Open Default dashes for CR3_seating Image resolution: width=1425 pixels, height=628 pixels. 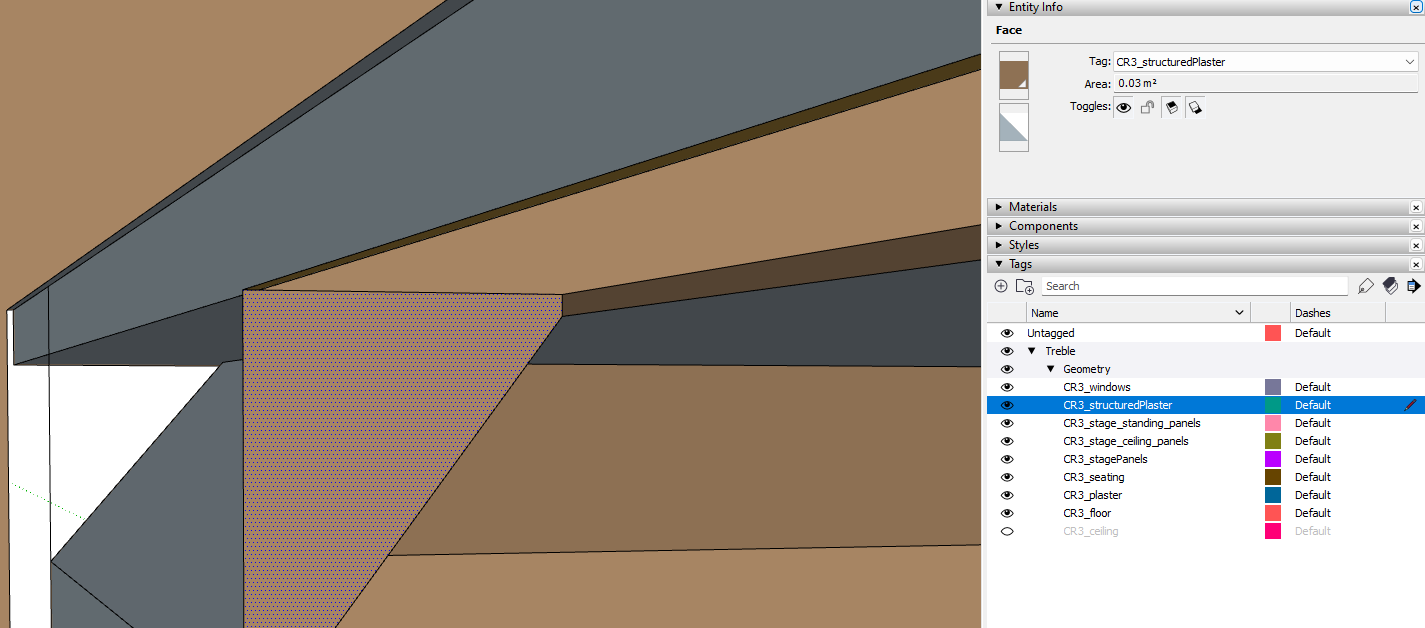[x=1312, y=477]
